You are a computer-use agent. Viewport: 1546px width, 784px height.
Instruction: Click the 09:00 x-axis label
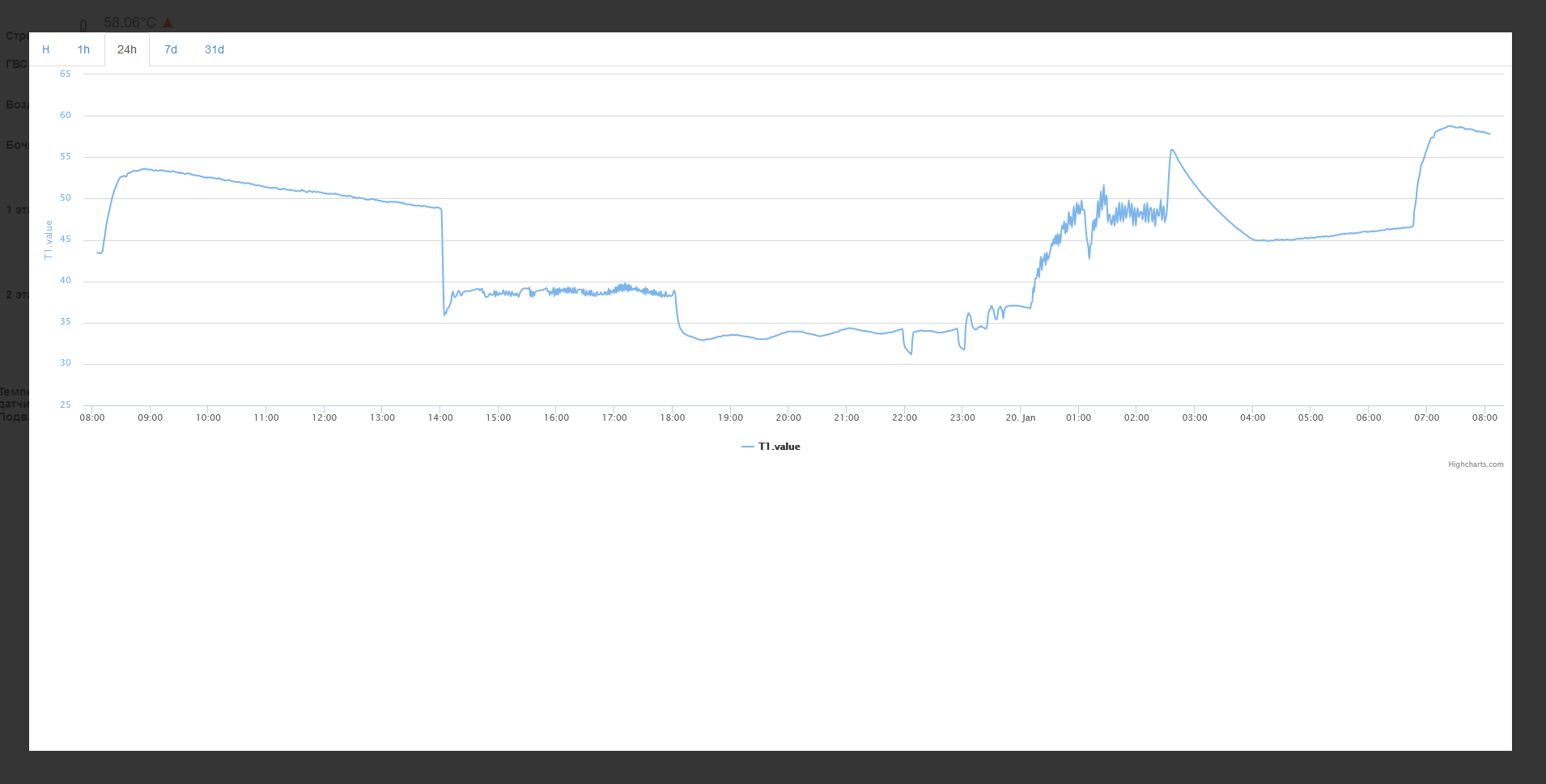[x=150, y=417]
